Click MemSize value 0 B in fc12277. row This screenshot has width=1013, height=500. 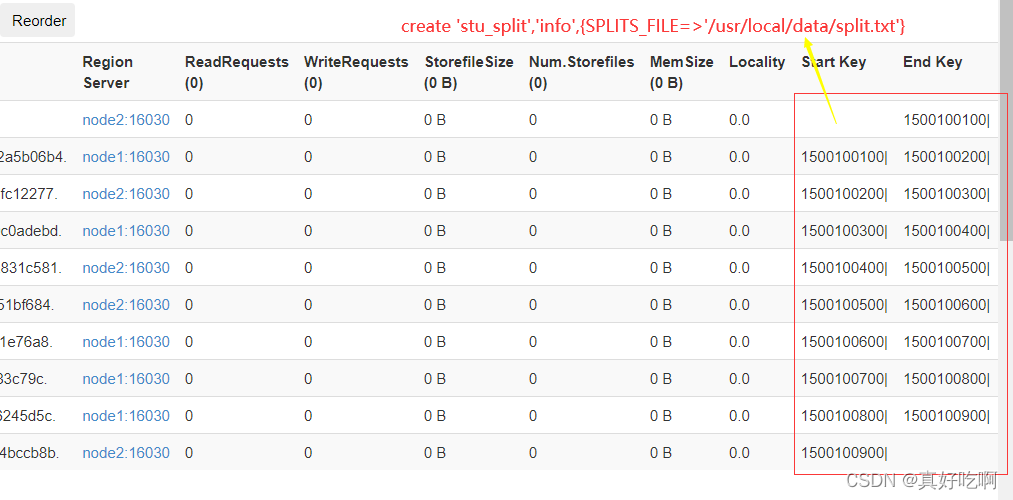(x=660, y=194)
